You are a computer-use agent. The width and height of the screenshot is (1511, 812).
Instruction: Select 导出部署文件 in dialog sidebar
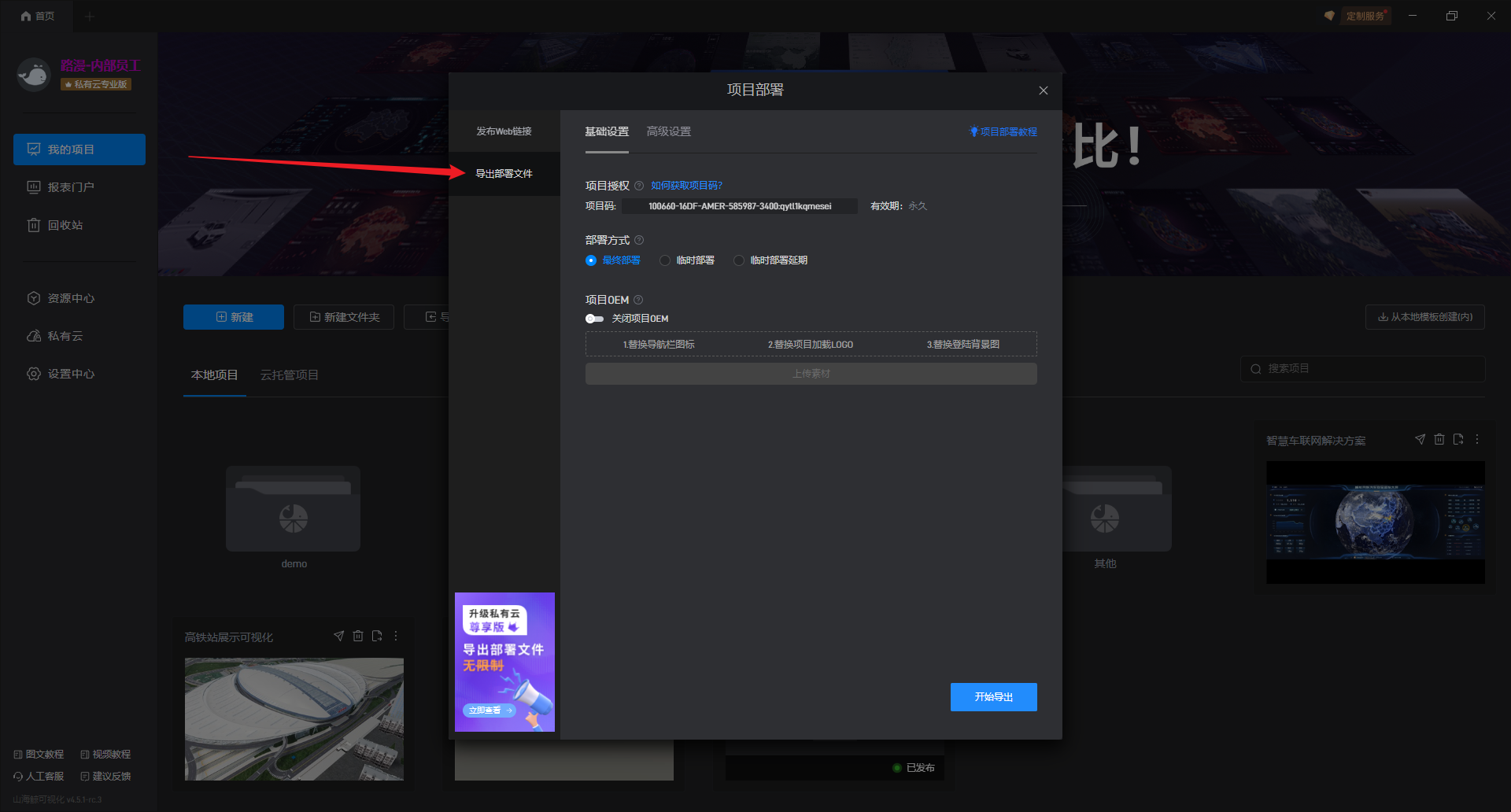click(504, 174)
